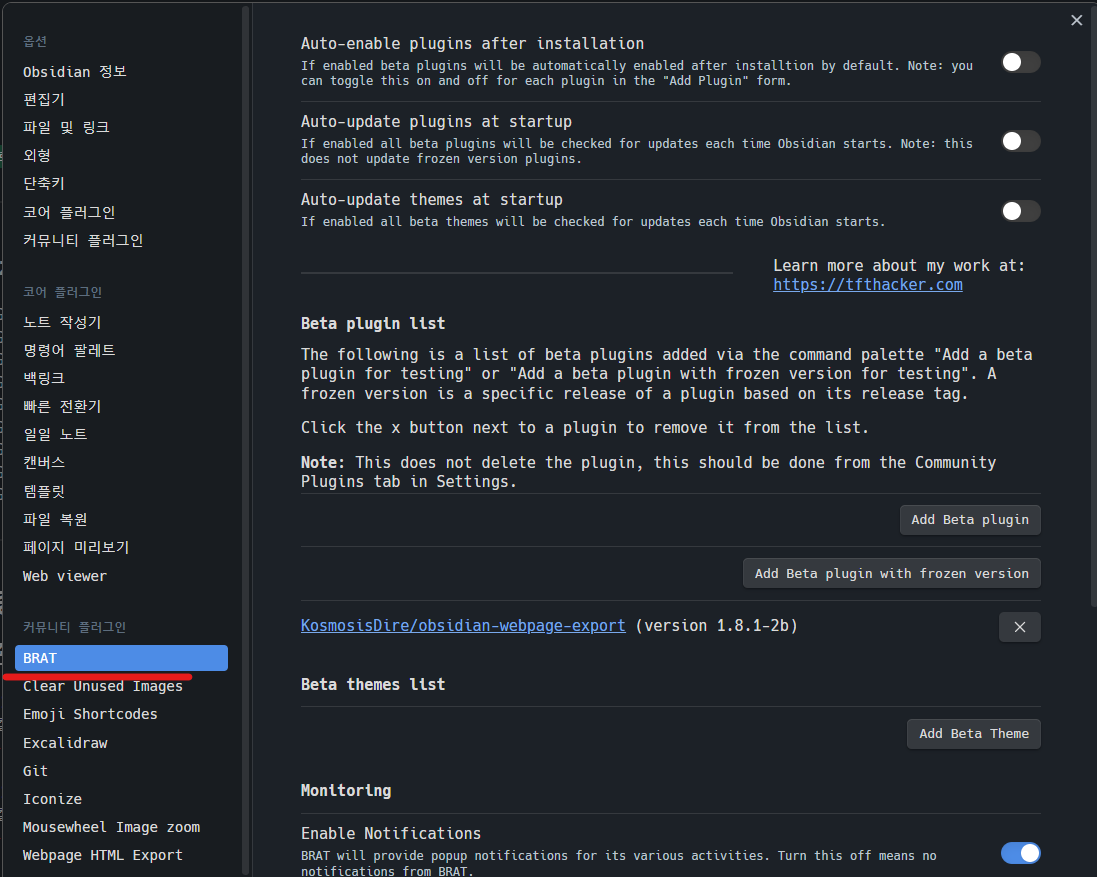Click Add Beta plugin with frozen version
1097x877 pixels.
tap(891, 573)
